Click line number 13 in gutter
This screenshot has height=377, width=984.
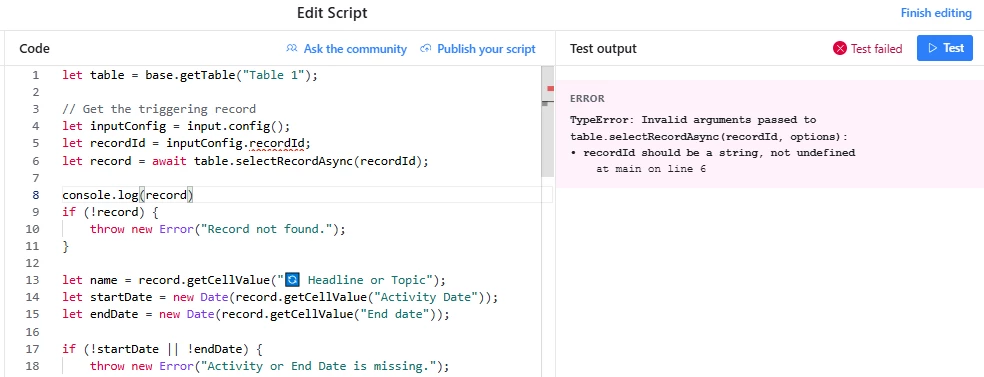tap(32, 280)
